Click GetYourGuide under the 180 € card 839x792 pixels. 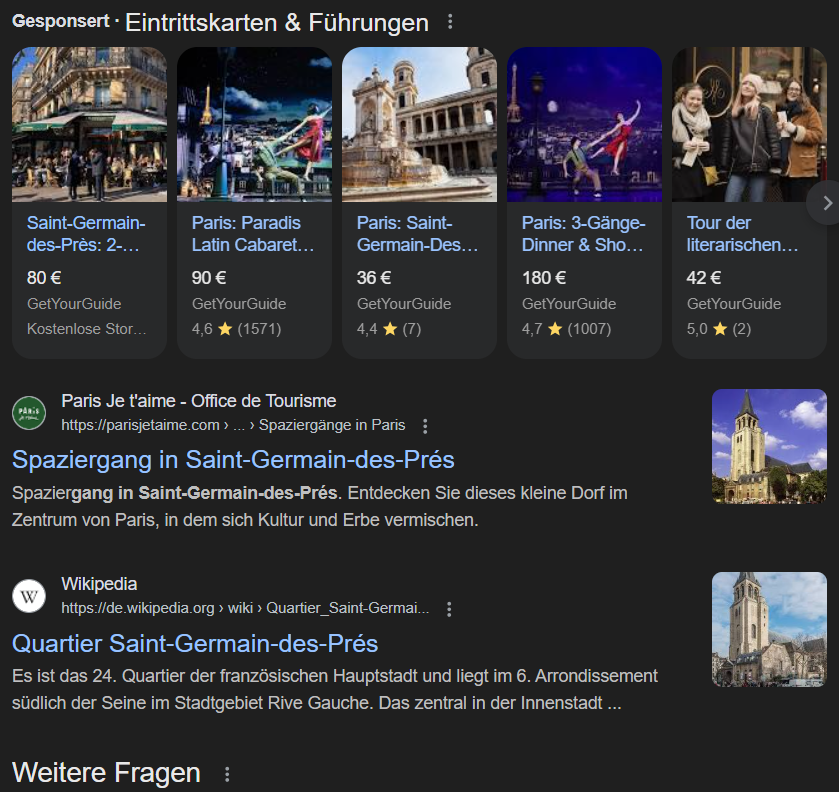[x=569, y=304]
